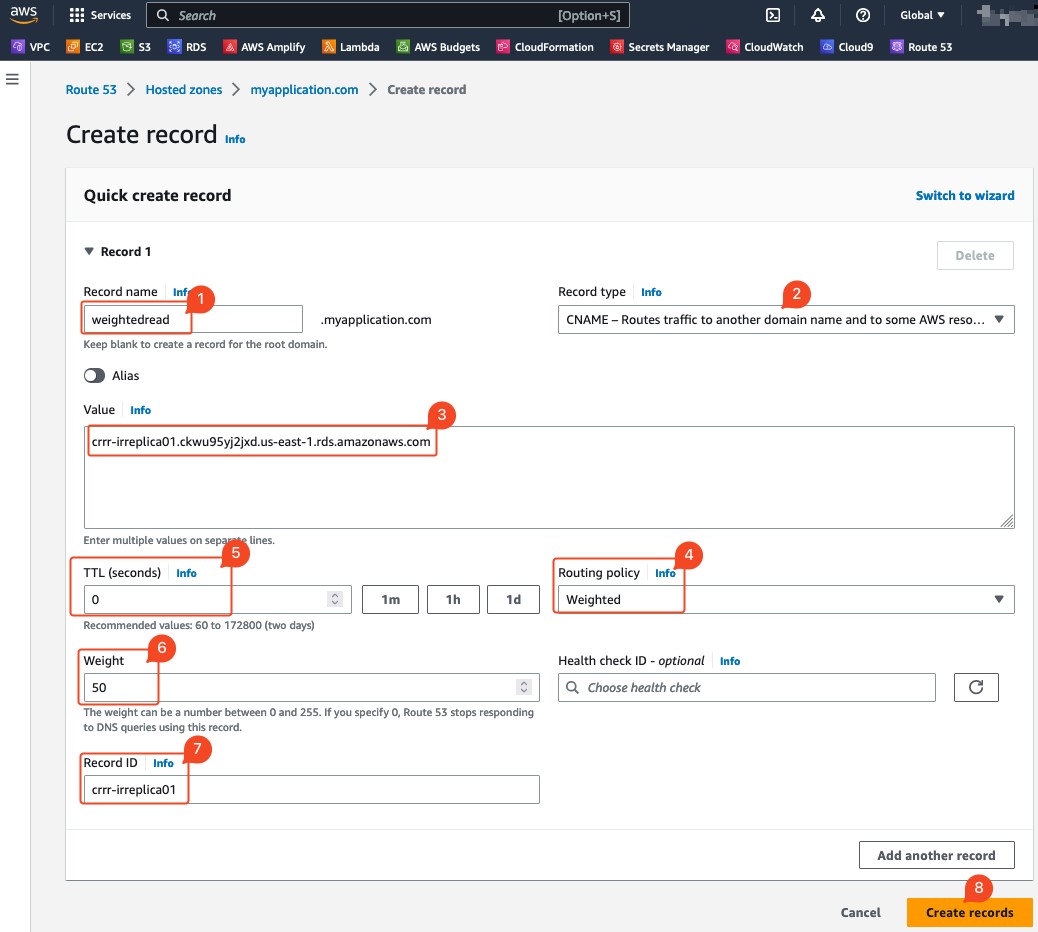Image resolution: width=1038 pixels, height=932 pixels.
Task: Open Info link for Health check ID
Action: 730,661
